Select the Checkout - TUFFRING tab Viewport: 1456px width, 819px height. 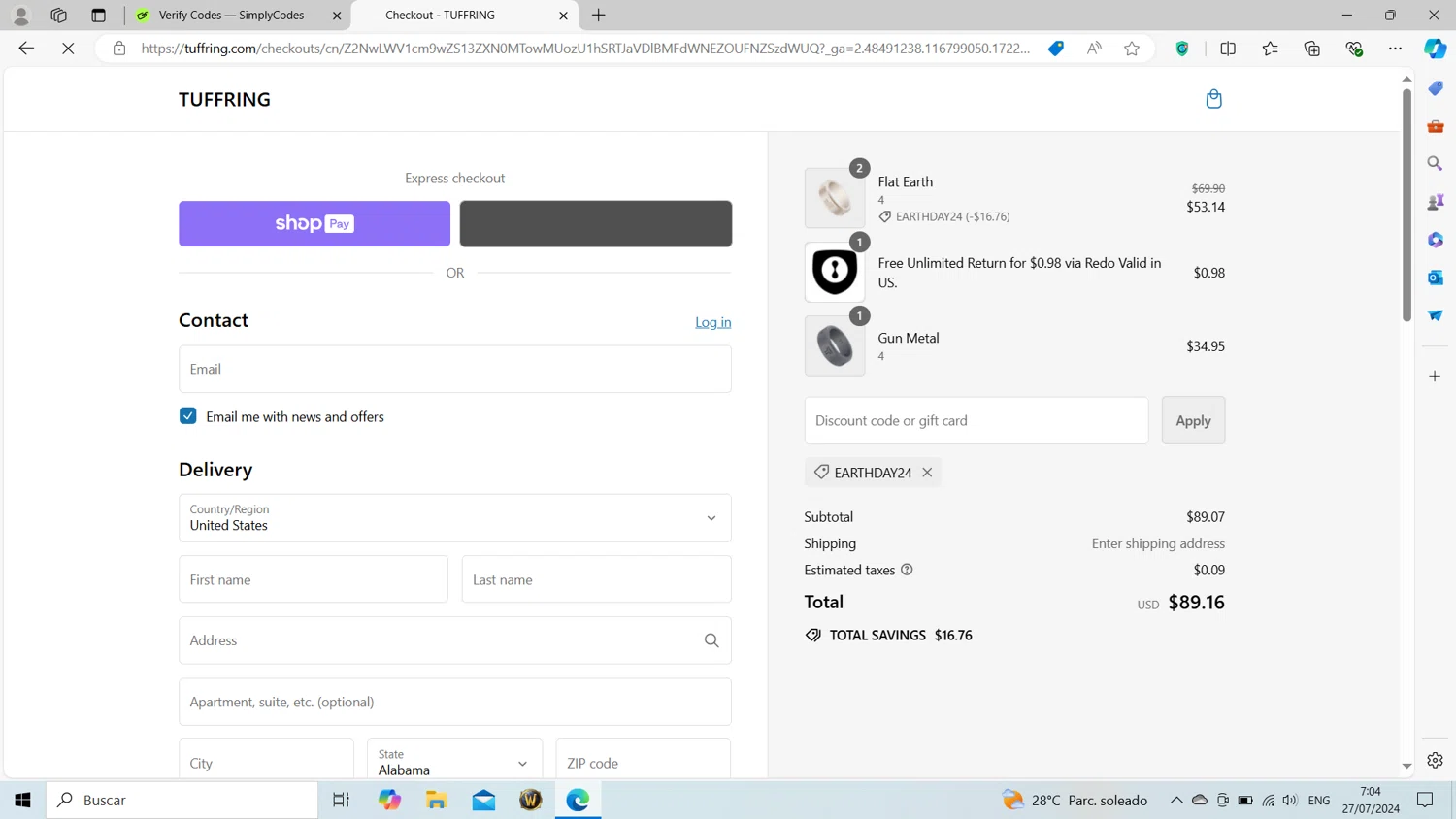click(454, 16)
